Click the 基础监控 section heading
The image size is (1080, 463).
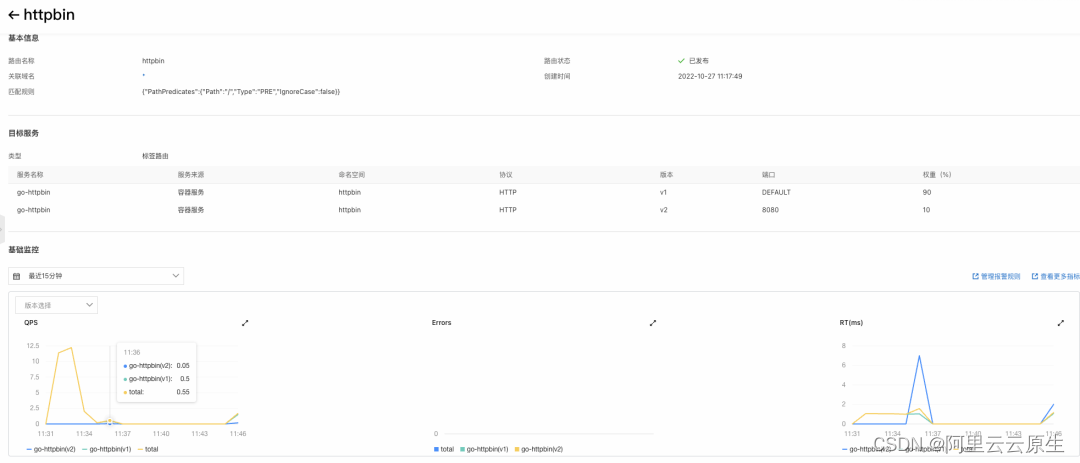point(23,249)
